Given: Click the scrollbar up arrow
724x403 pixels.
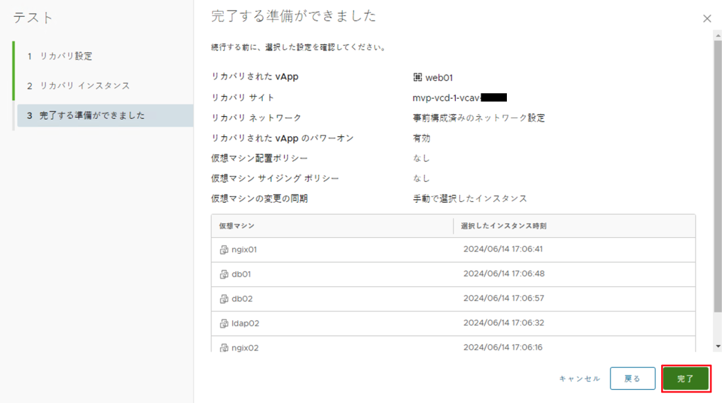Looking at the screenshot, I should [718, 35].
